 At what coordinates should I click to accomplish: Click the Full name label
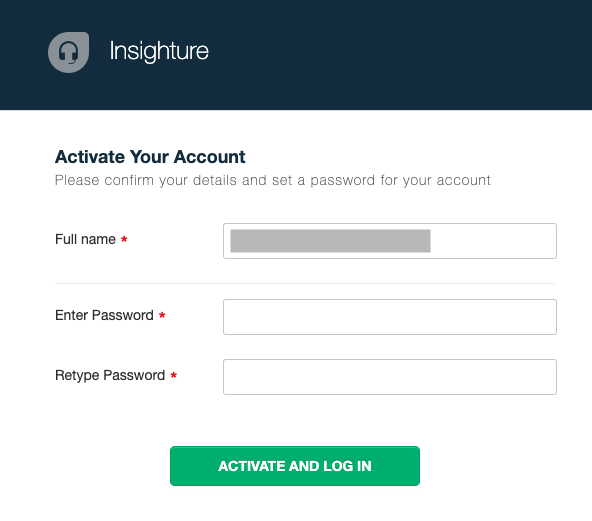[x=85, y=239]
